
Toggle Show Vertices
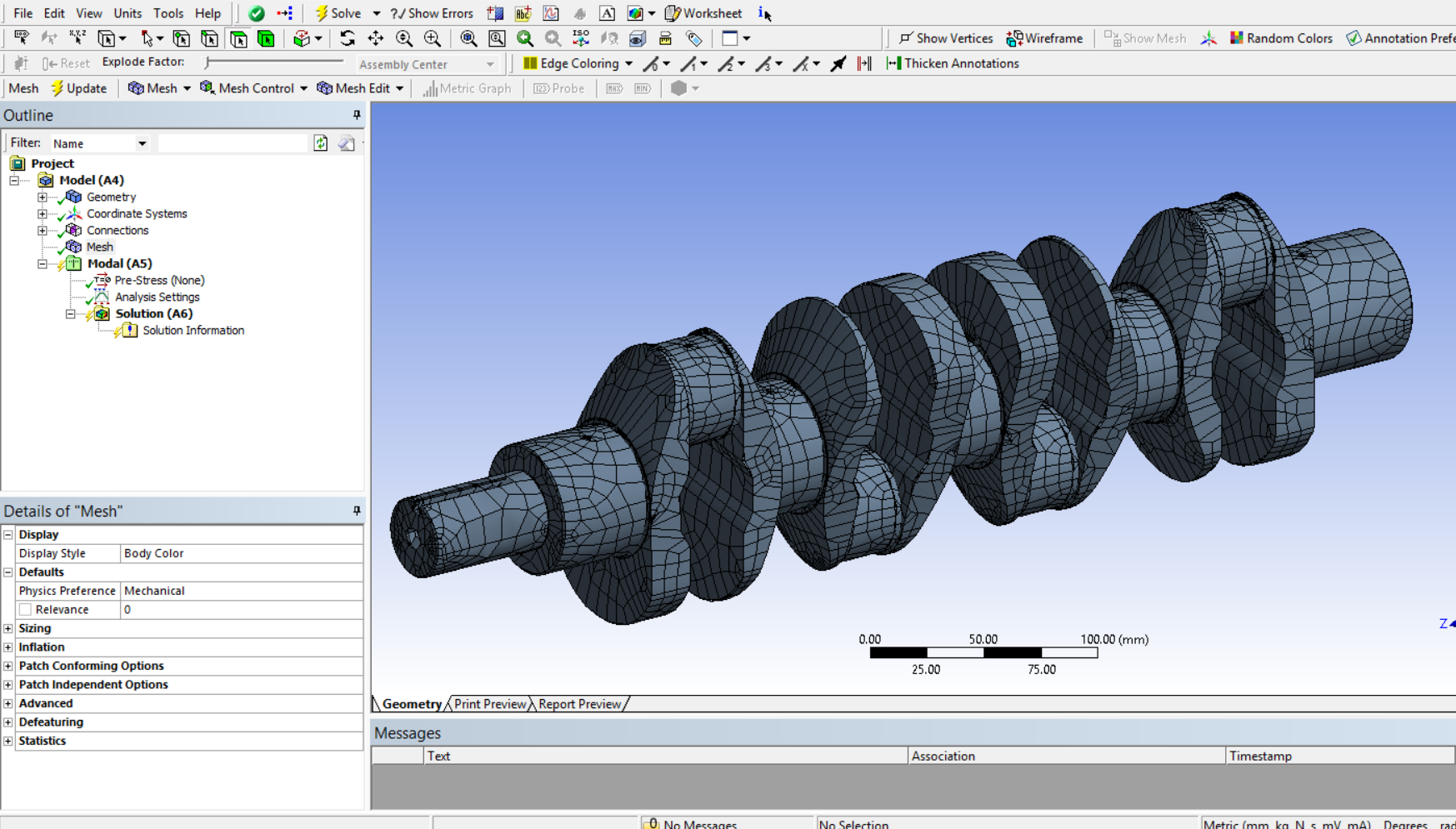coord(946,38)
